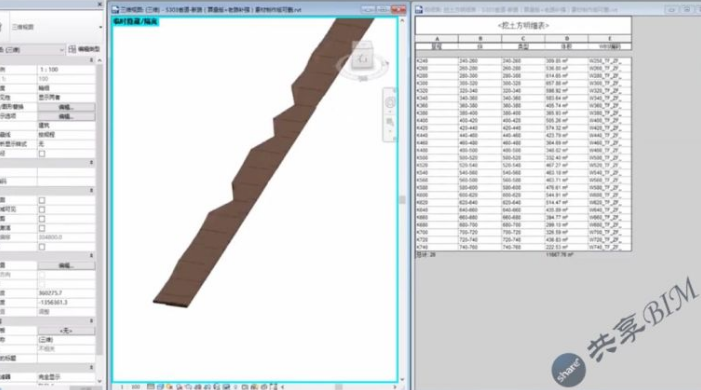
Task: Click the first 编辑... button in Properties
Action: coord(66,107)
